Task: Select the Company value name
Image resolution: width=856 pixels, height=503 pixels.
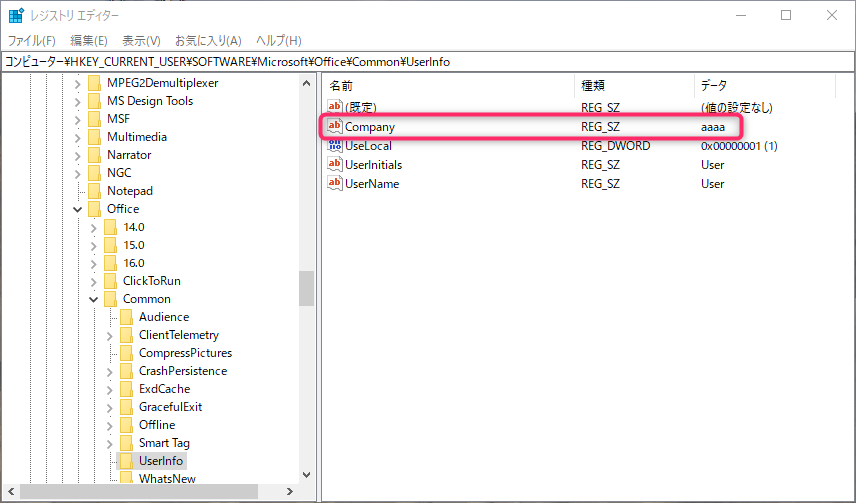Action: point(370,127)
